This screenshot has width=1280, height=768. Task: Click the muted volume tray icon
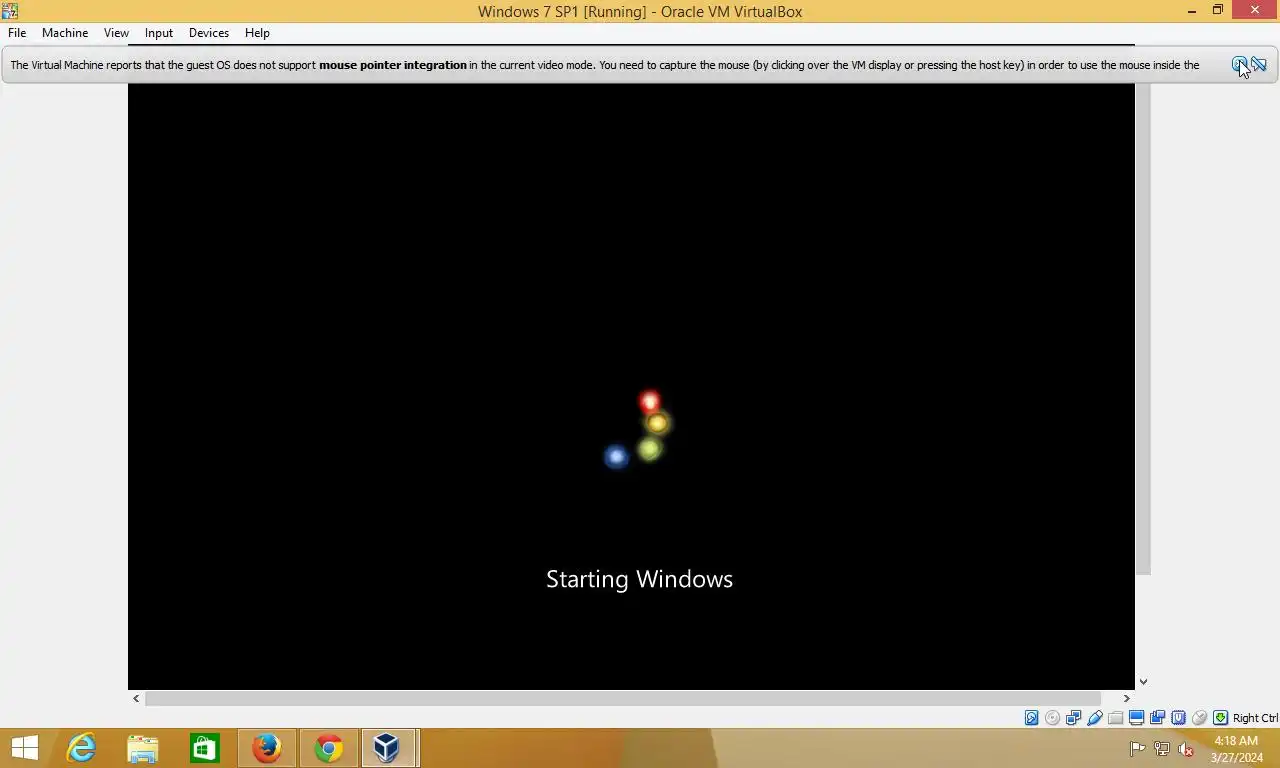tap(1186, 749)
